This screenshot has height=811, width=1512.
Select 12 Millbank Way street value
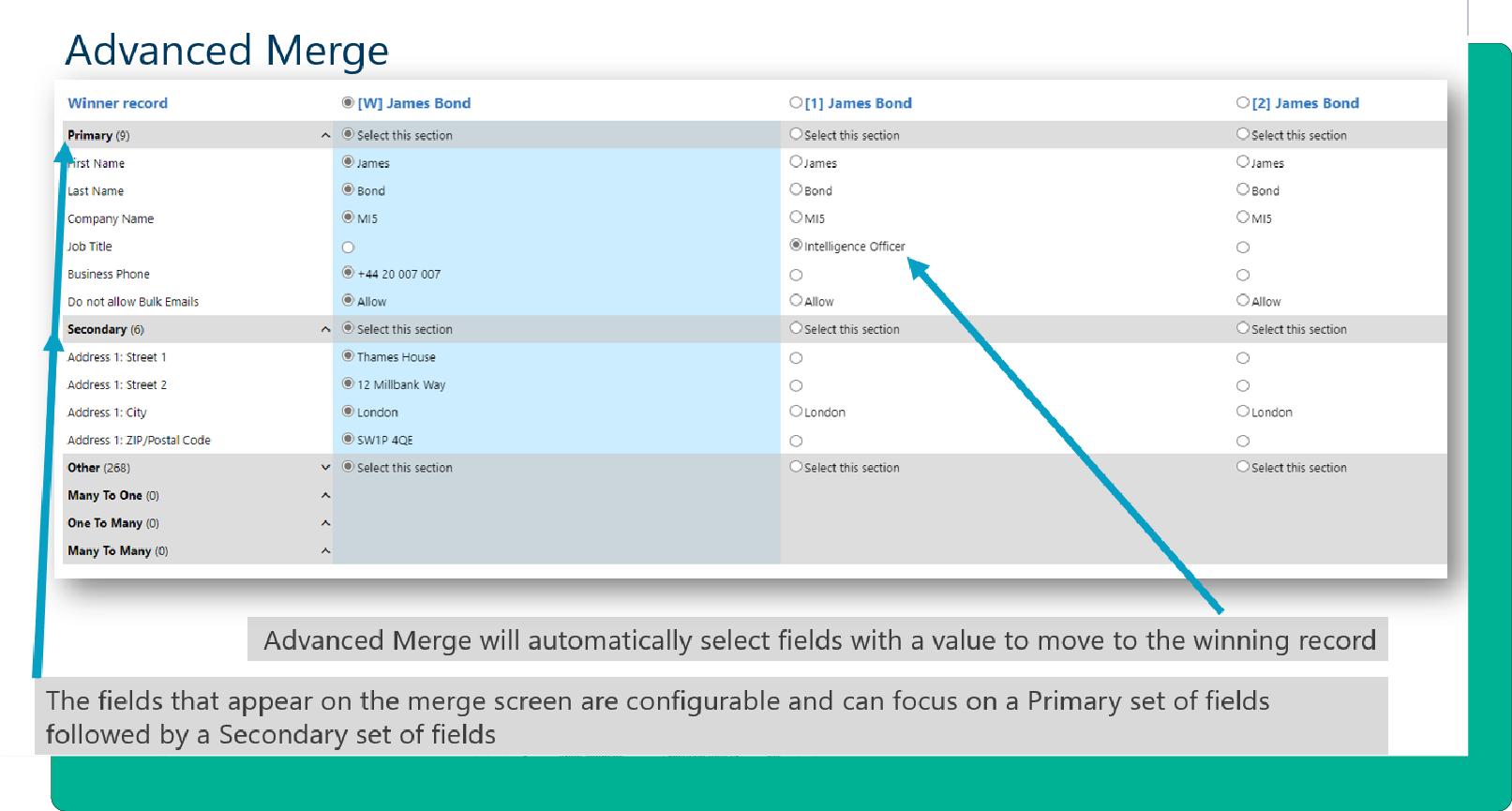(349, 383)
